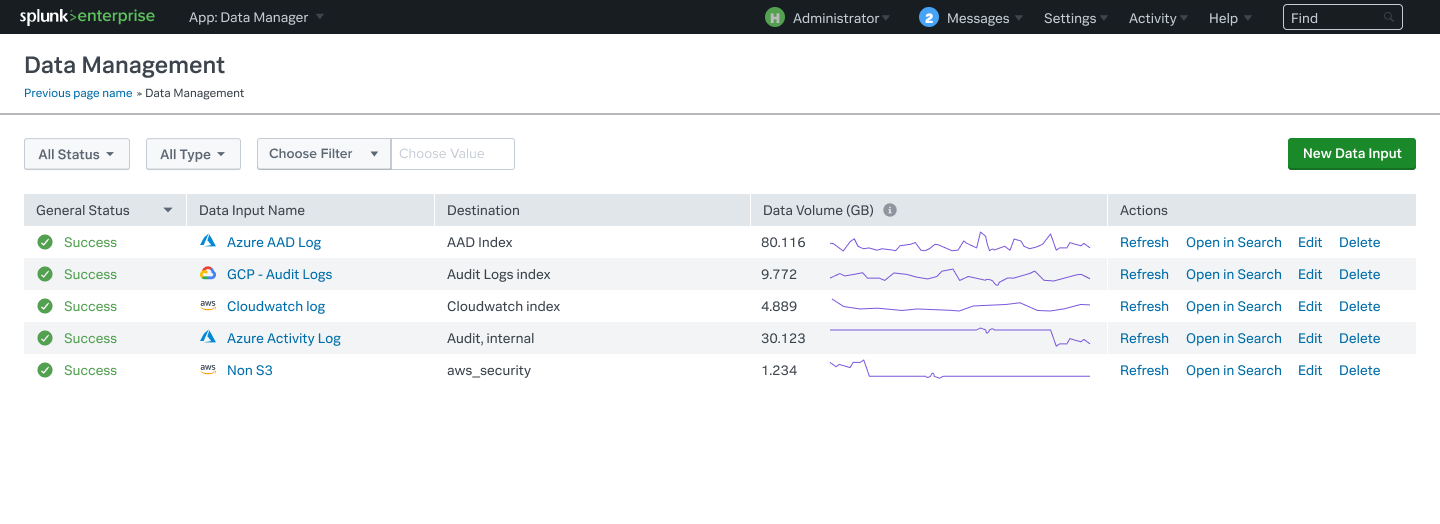Delete the Azure Activity Log input

tap(1359, 338)
